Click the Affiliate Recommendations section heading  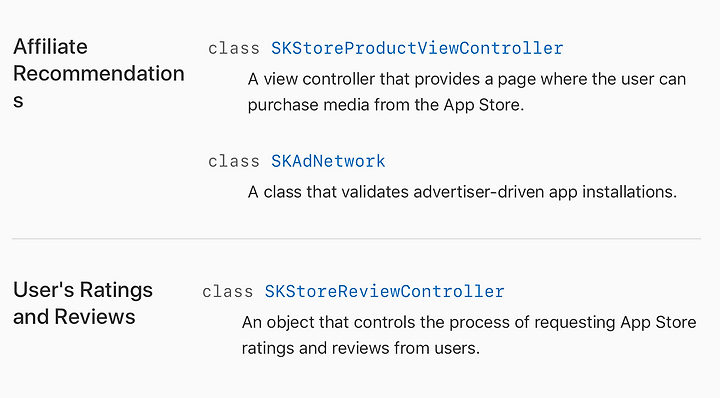[99, 73]
